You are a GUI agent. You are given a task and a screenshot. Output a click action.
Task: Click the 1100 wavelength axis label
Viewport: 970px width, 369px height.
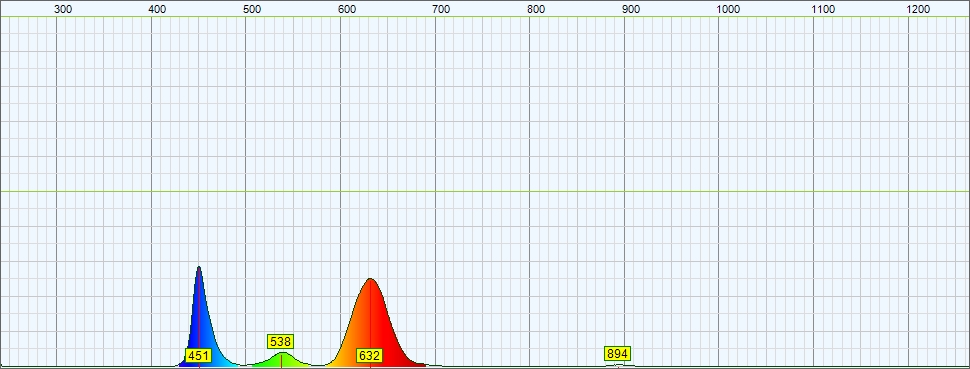coord(823,9)
